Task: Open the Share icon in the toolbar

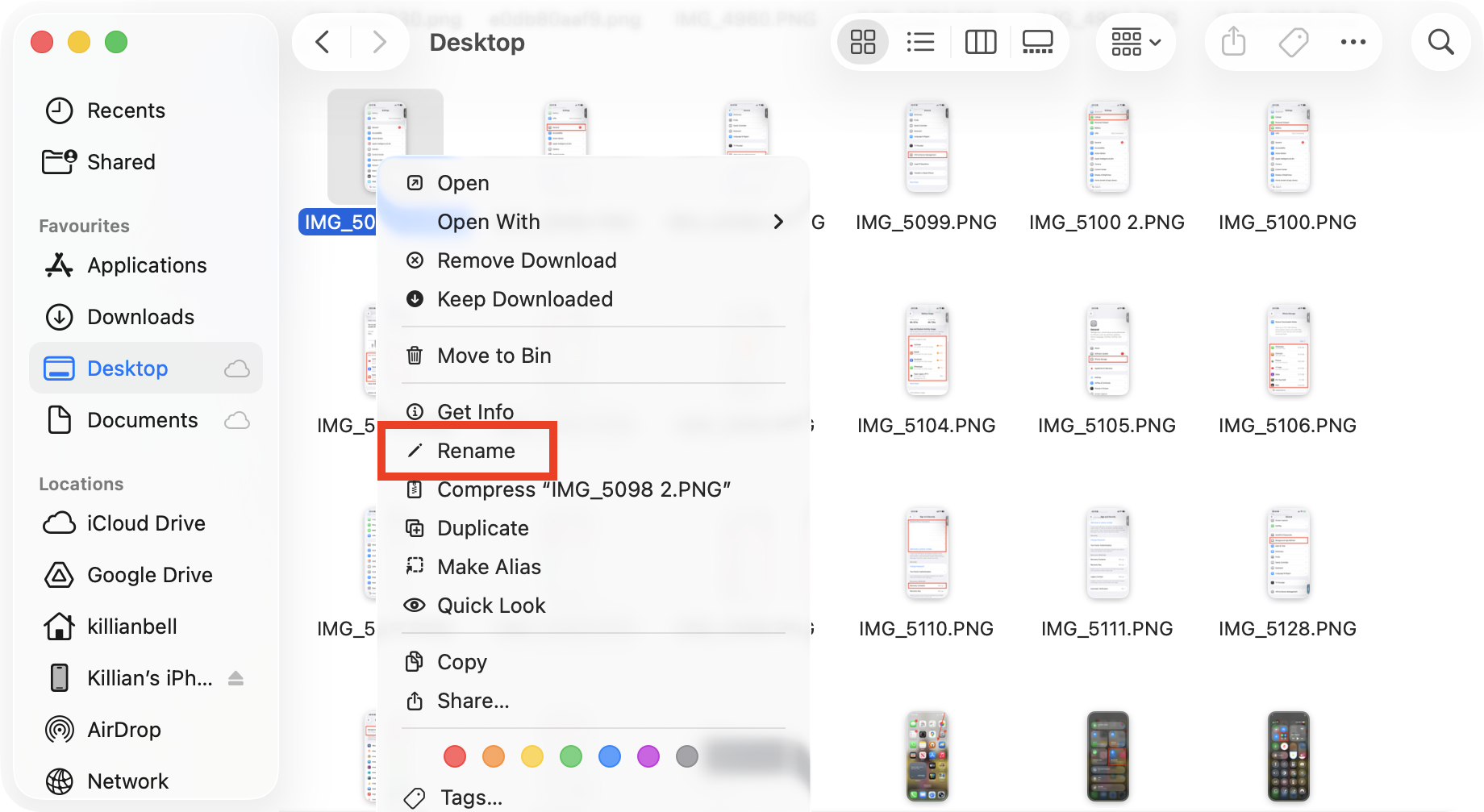Action: tap(1232, 42)
